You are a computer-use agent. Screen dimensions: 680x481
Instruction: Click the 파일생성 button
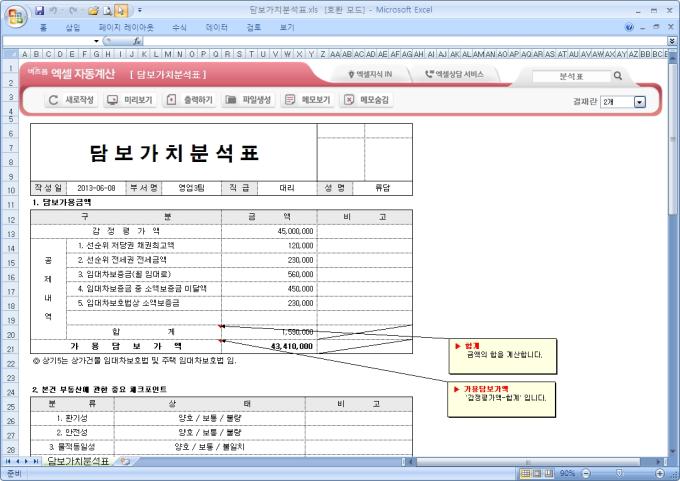tap(248, 100)
